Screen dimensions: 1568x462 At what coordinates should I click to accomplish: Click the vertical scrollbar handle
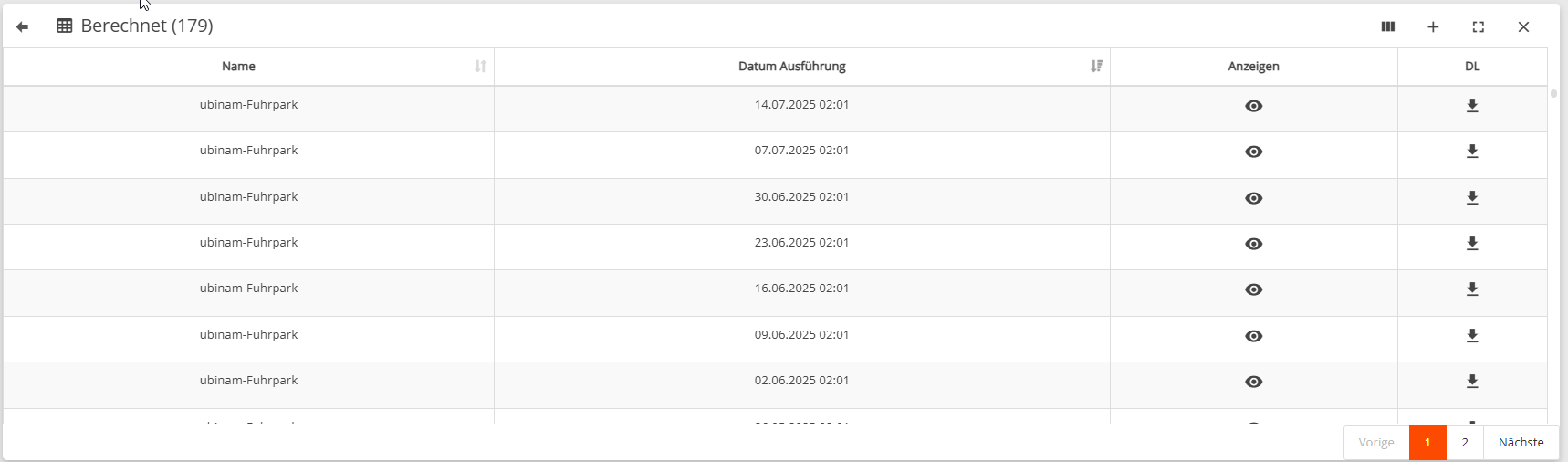pyautogui.click(x=1553, y=93)
